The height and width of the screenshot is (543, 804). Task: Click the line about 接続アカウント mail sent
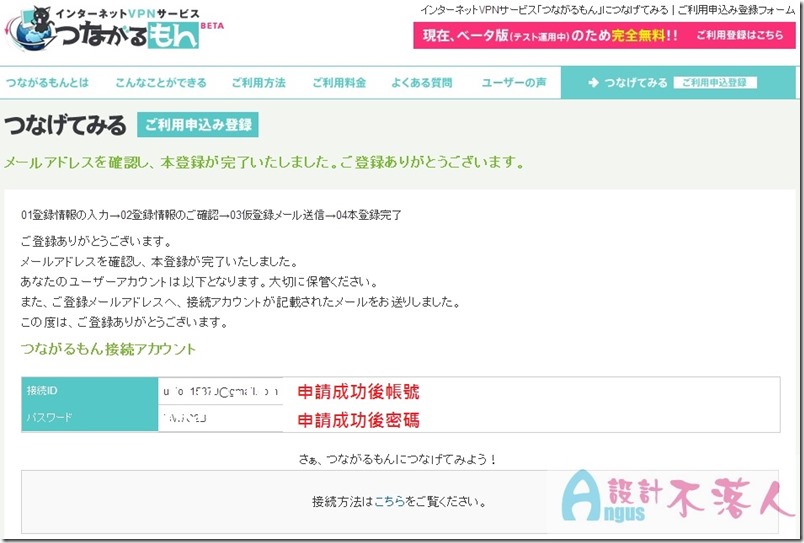(240, 302)
